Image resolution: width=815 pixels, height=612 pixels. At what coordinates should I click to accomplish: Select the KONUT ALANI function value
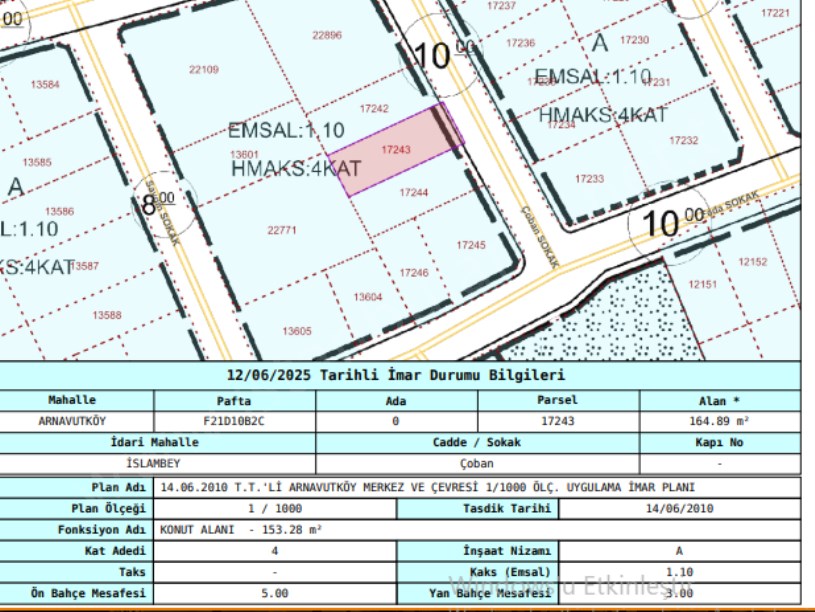click(240, 530)
